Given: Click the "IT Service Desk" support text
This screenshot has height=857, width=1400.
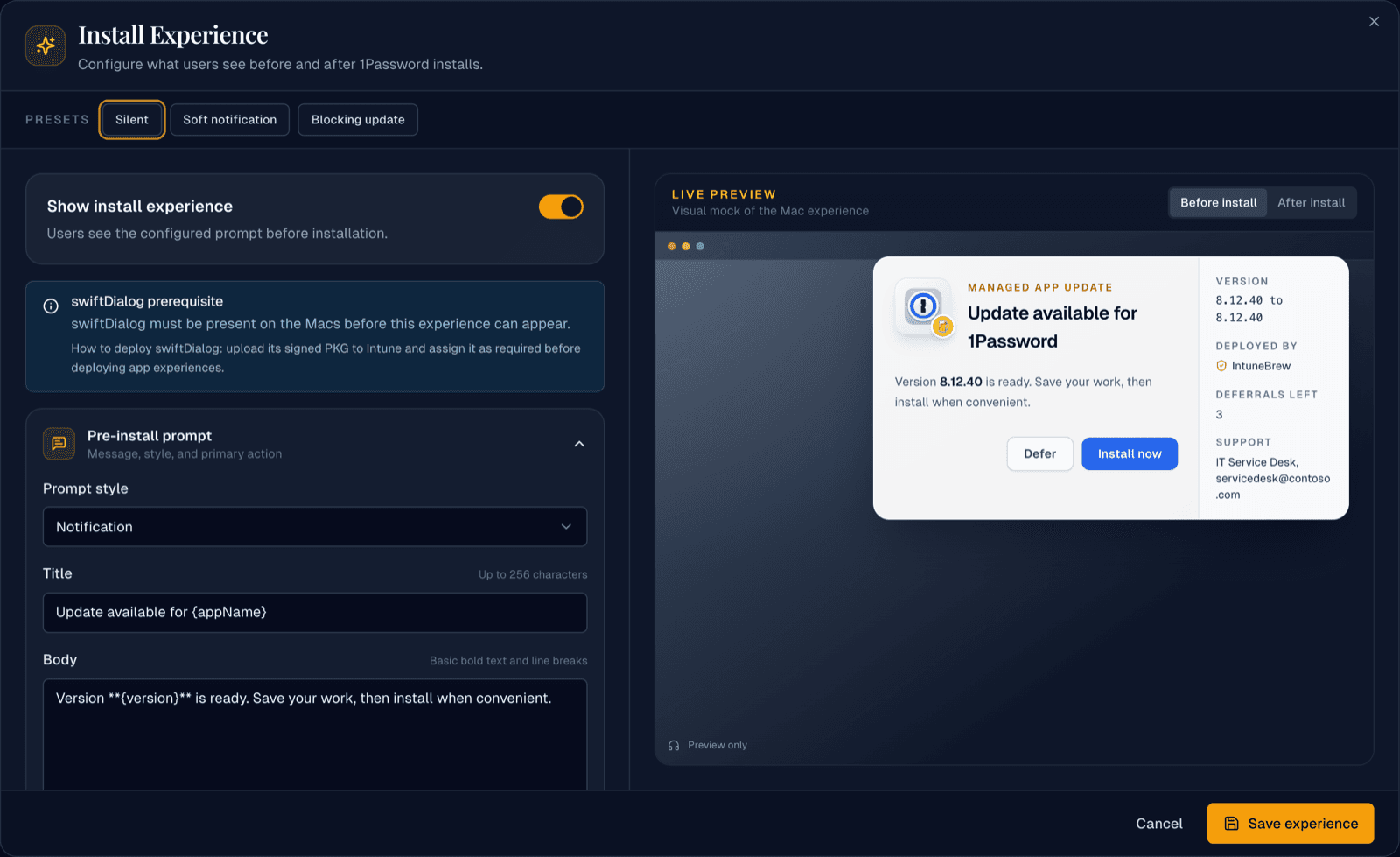Looking at the screenshot, I should [1256, 462].
